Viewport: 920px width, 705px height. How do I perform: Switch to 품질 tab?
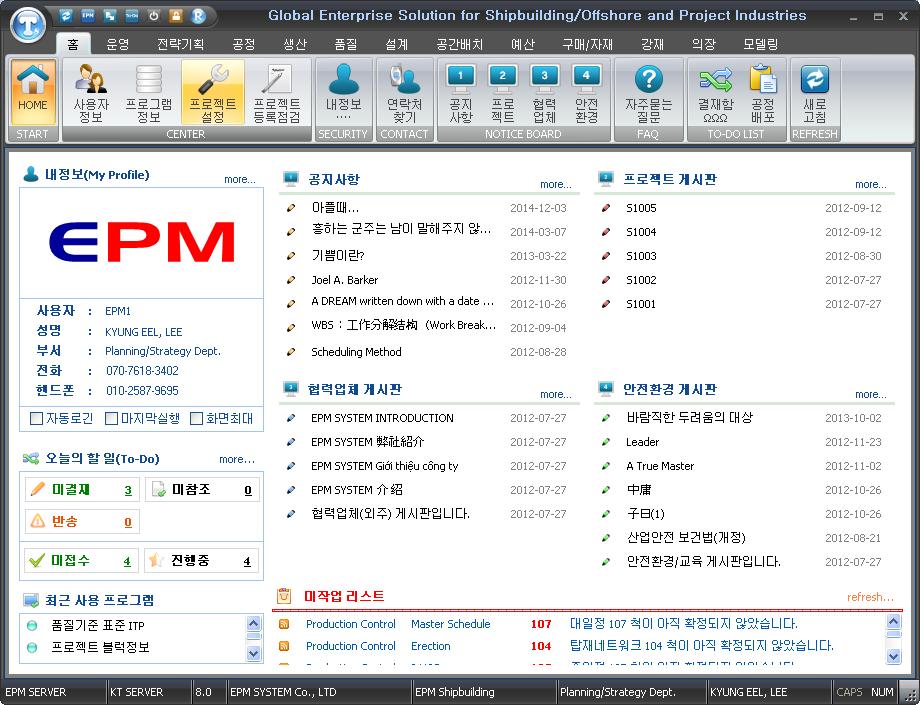(346, 44)
